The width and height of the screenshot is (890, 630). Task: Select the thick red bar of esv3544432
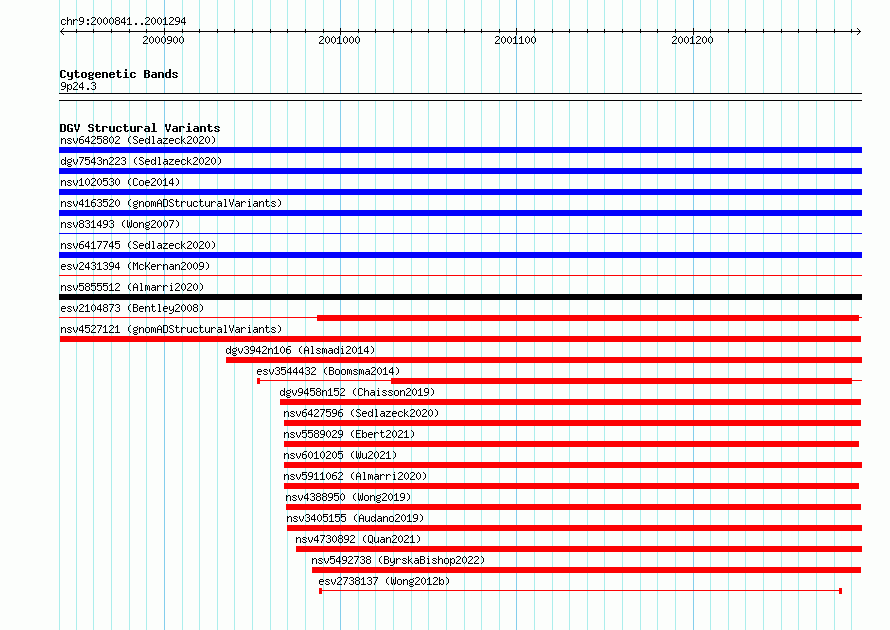(x=622, y=381)
